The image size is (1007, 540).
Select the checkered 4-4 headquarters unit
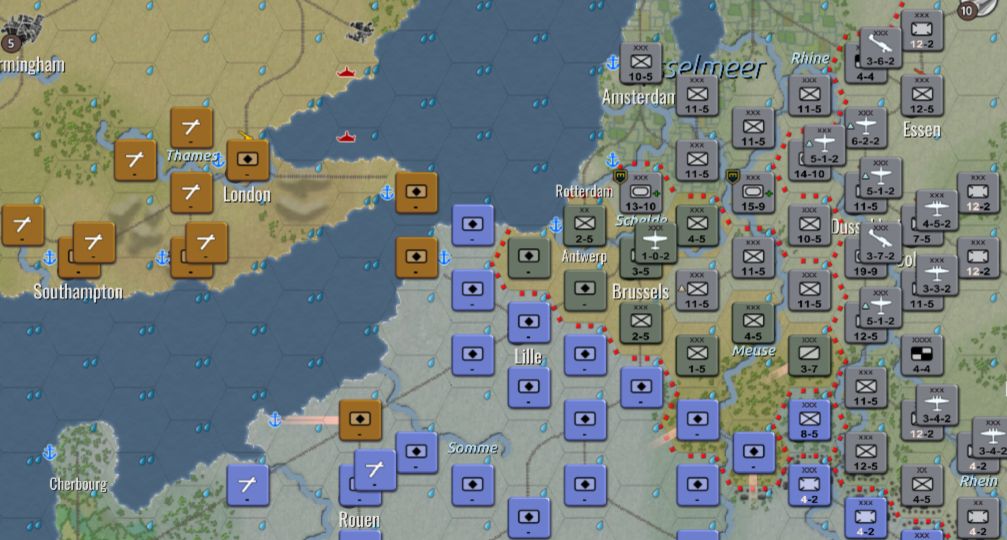tap(922, 355)
